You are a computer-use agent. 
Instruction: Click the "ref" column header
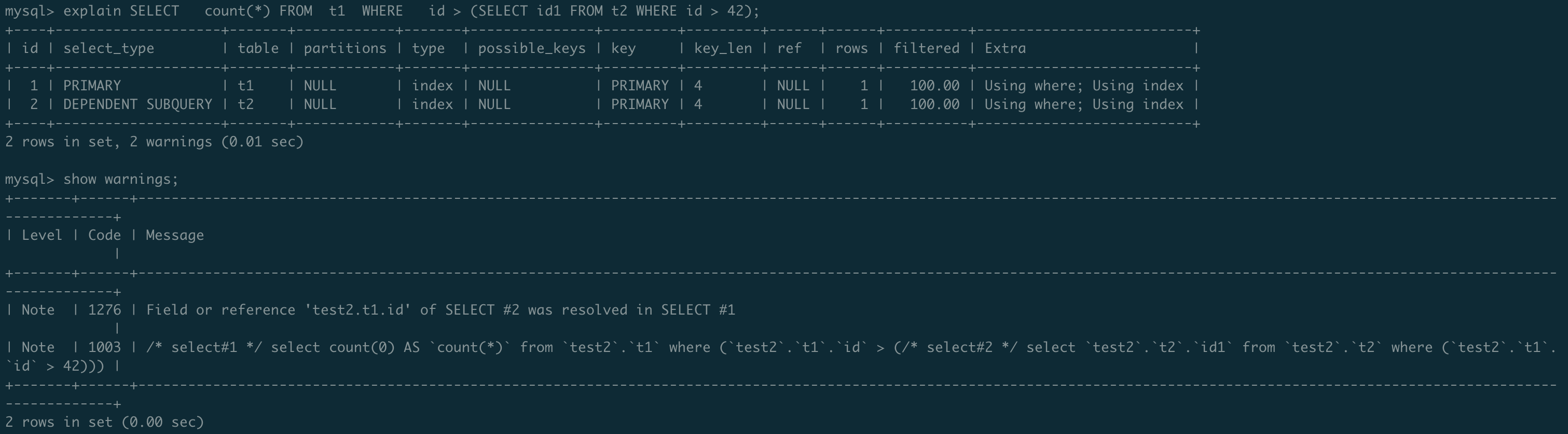click(x=789, y=49)
